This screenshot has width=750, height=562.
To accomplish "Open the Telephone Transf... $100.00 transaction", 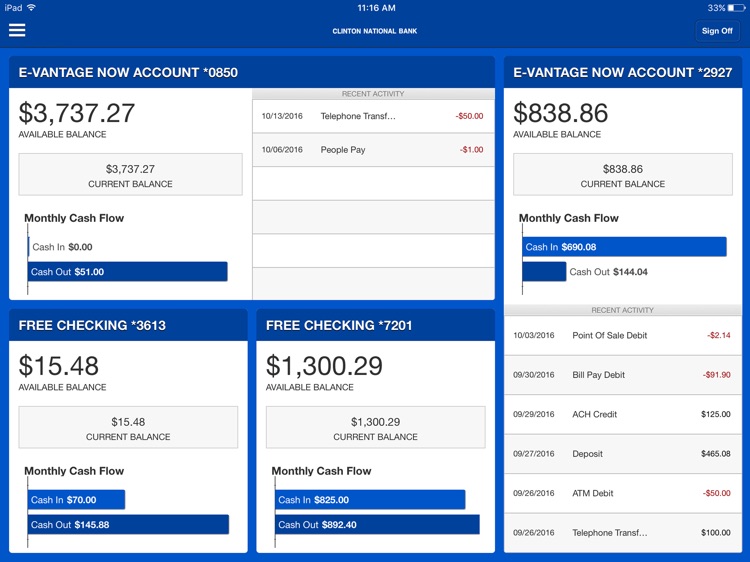I will pyautogui.click(x=623, y=532).
